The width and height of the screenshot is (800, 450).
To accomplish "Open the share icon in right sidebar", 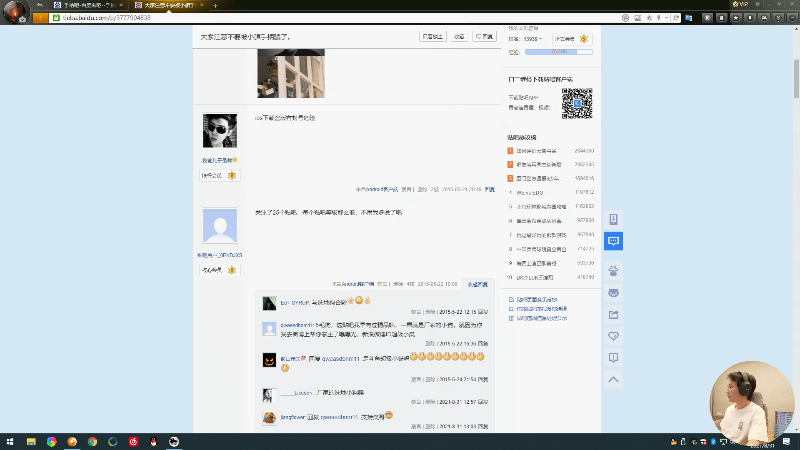I will pyautogui.click(x=613, y=314).
